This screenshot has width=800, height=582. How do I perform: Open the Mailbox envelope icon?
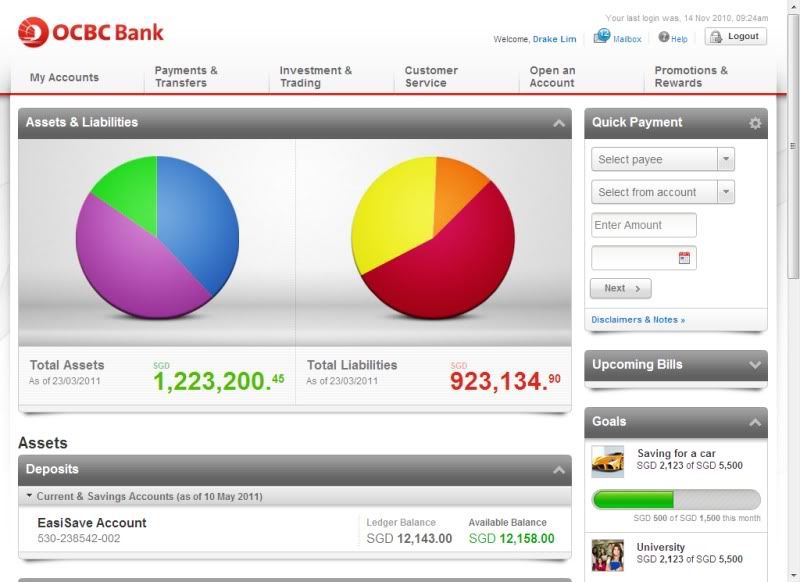[602, 36]
